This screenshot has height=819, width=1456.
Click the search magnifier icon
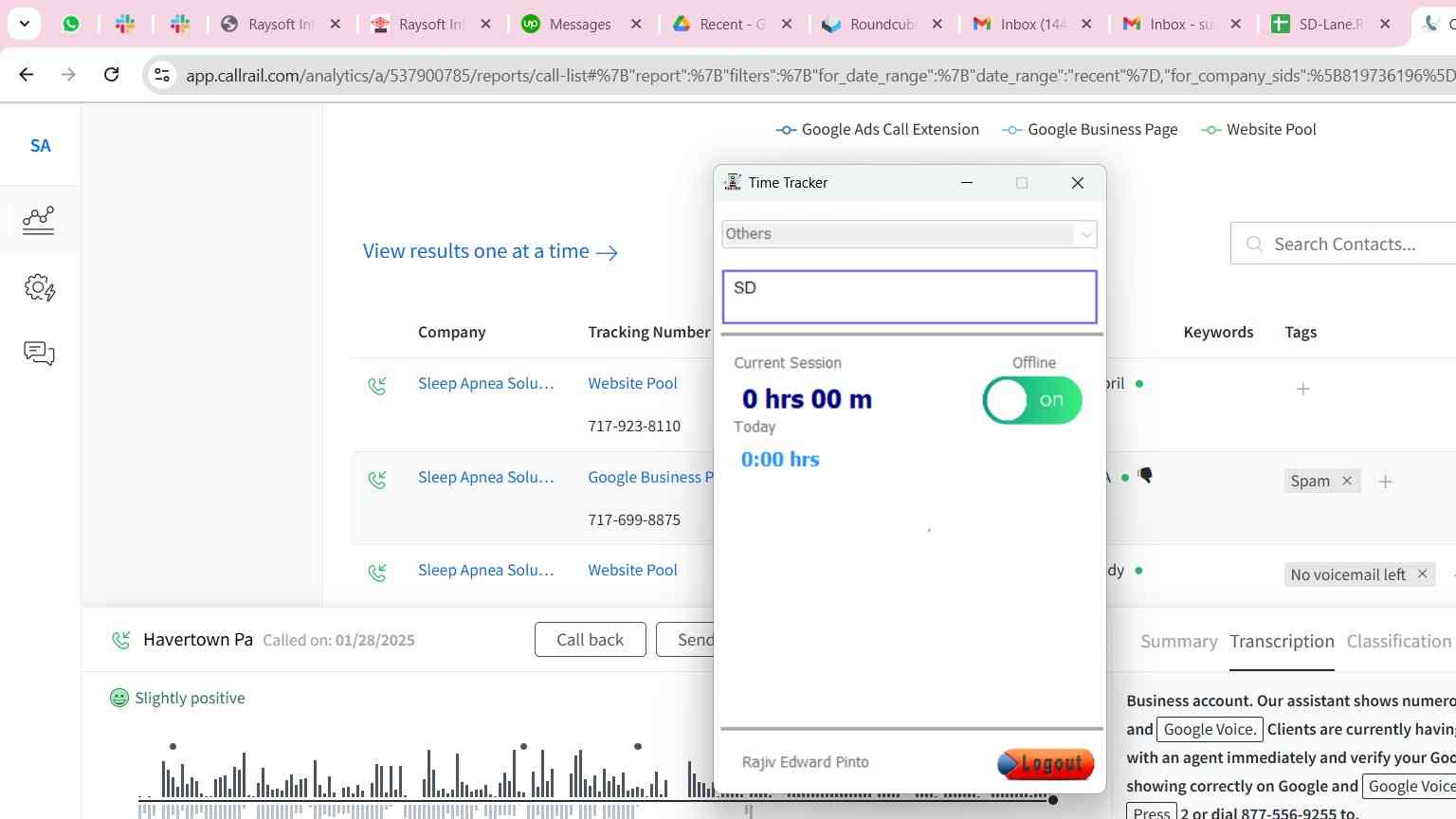click(x=1254, y=244)
